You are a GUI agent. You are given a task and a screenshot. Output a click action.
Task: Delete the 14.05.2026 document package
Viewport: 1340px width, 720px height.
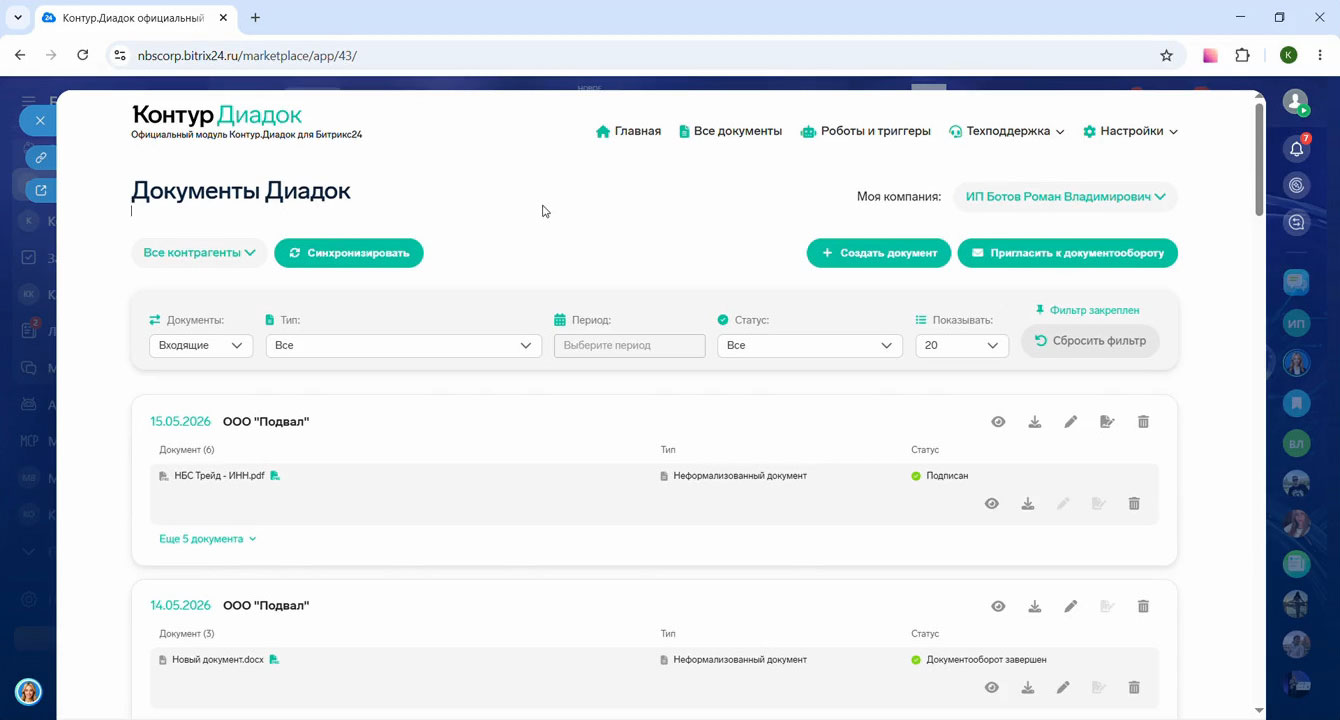click(x=1143, y=606)
